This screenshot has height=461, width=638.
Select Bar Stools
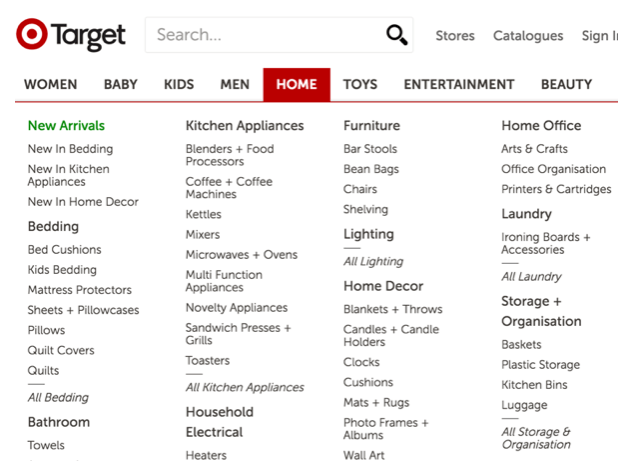[370, 149]
